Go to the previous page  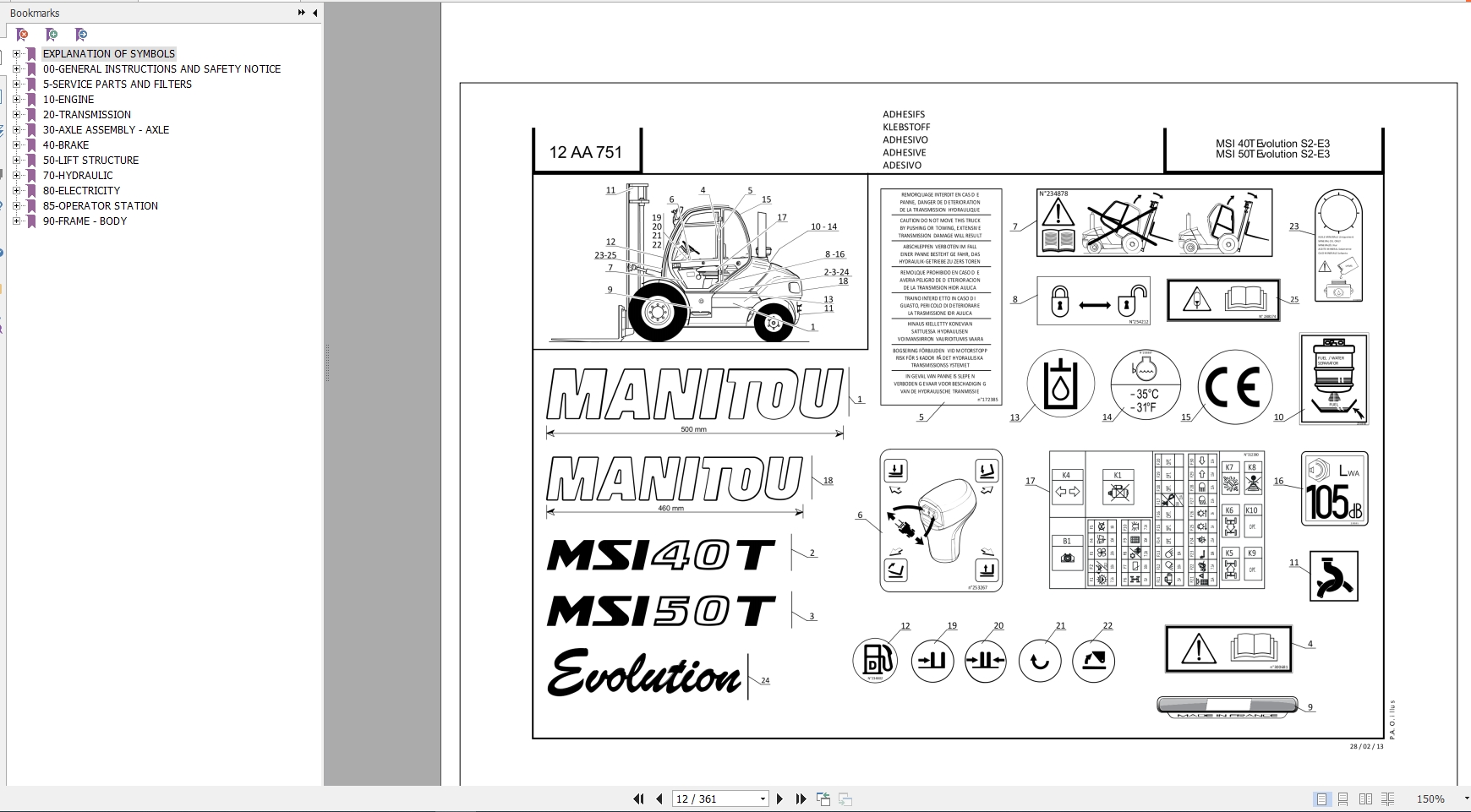tap(659, 798)
